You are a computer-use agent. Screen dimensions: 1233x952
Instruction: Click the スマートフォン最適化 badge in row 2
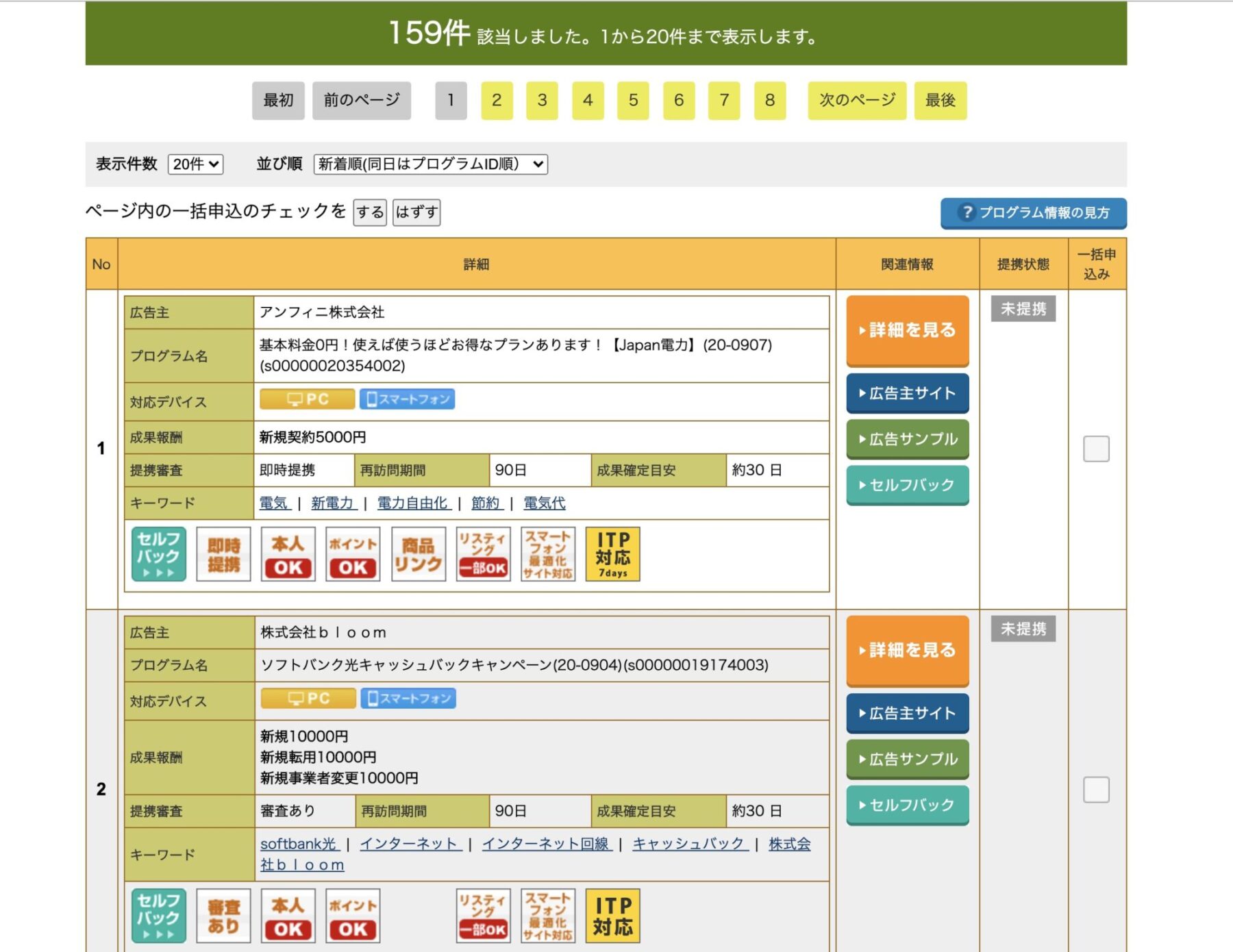coord(548,916)
